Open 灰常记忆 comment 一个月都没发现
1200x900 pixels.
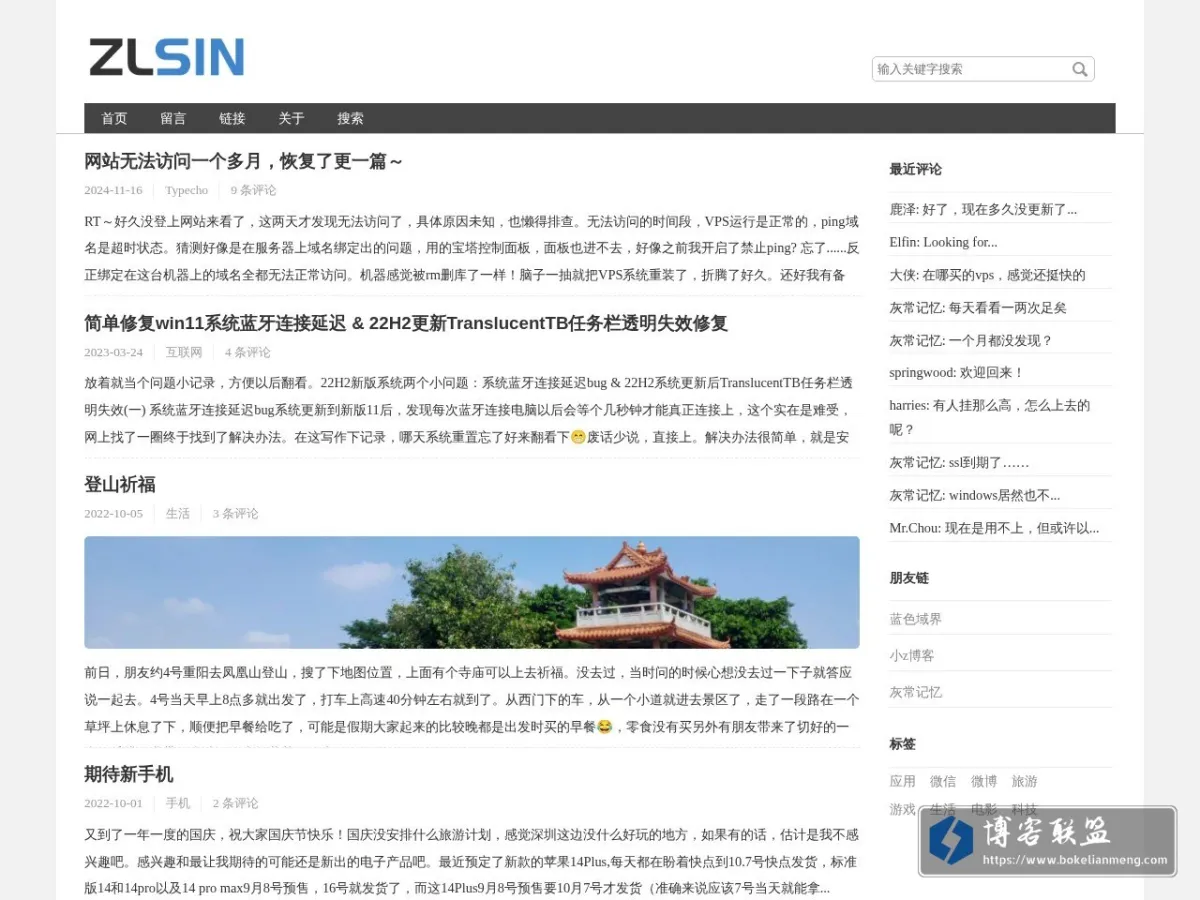coord(971,340)
